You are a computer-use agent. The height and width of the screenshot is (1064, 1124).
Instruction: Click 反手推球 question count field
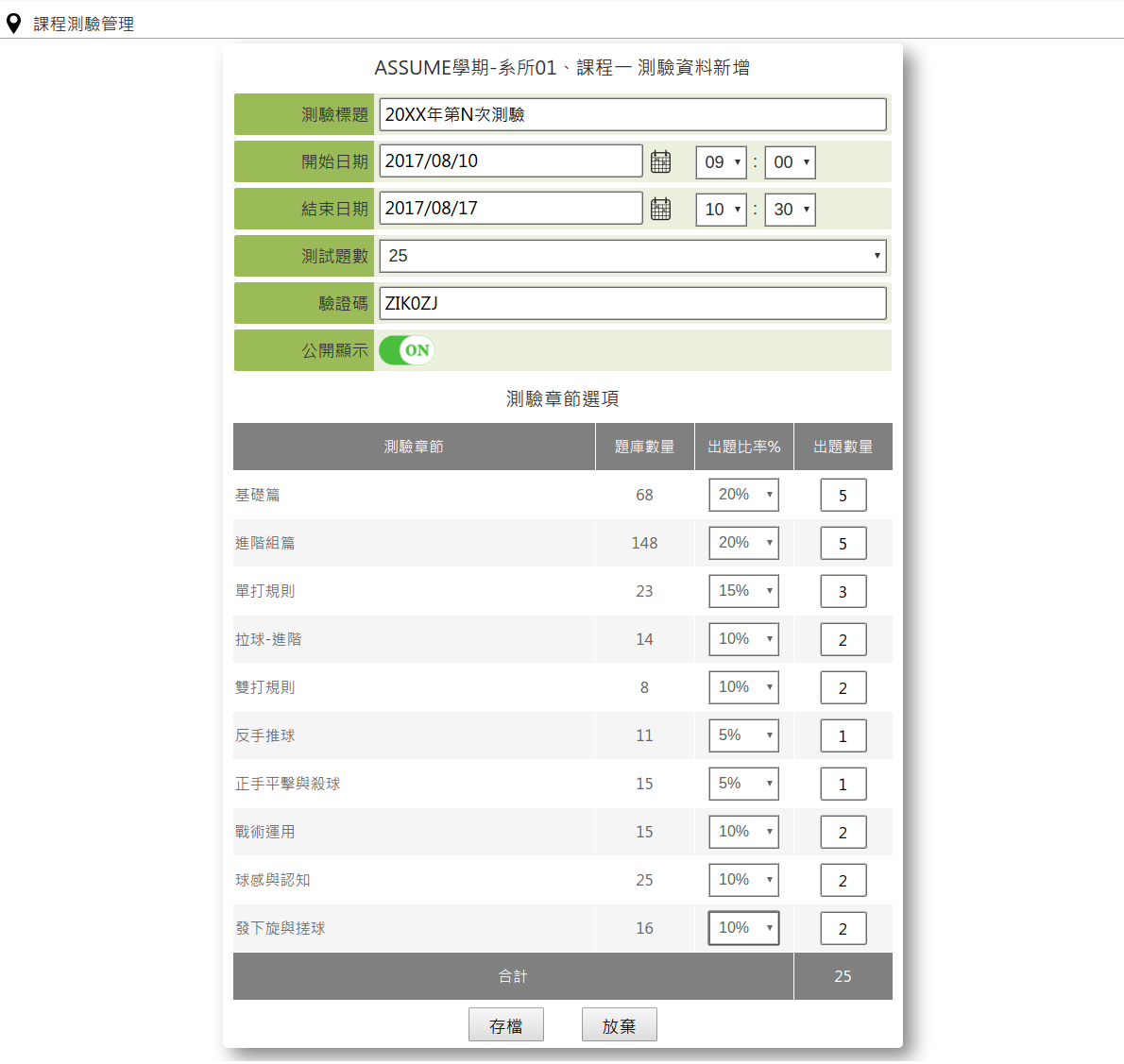pyautogui.click(x=843, y=735)
